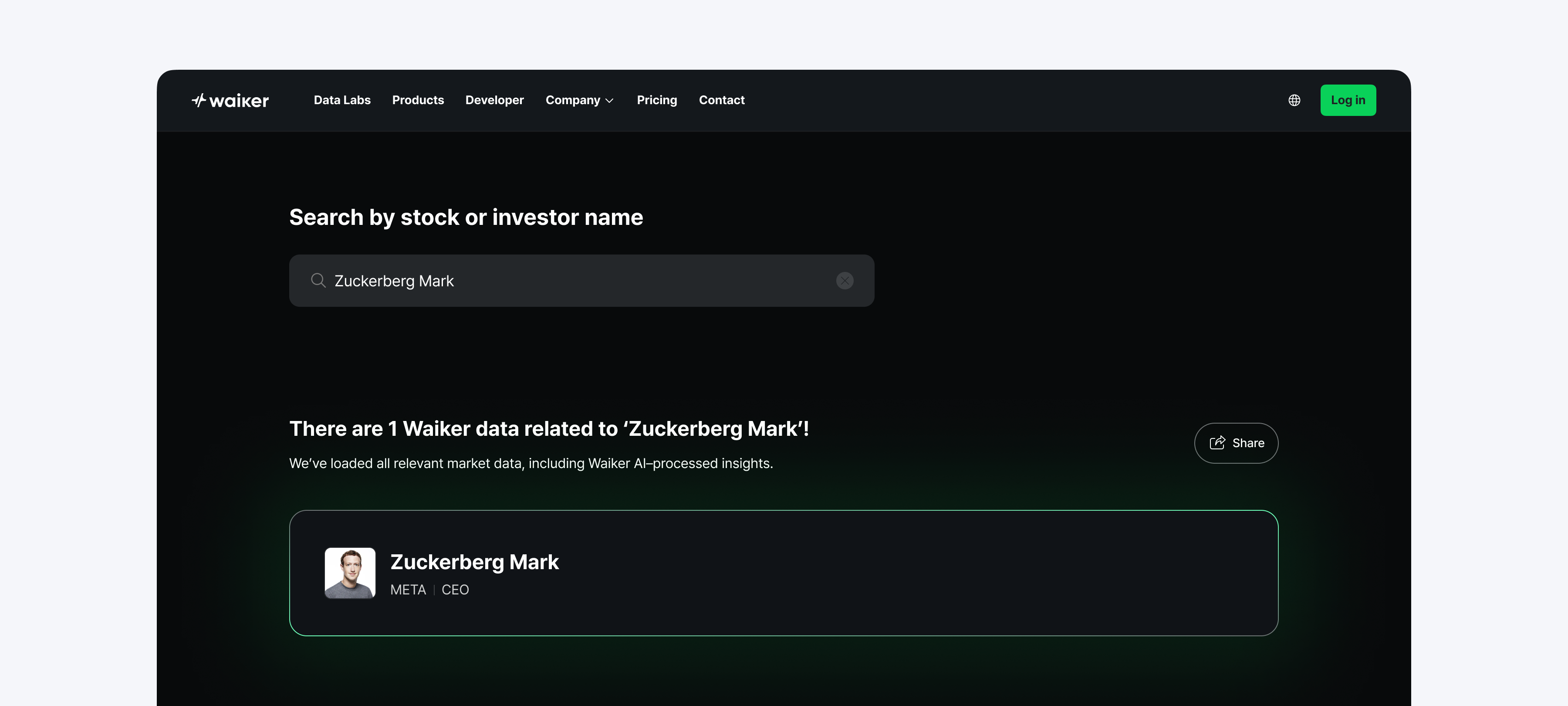The image size is (1568, 706).
Task: Click the 'There are 1 Waiker data' heading
Action: pyautogui.click(x=549, y=429)
